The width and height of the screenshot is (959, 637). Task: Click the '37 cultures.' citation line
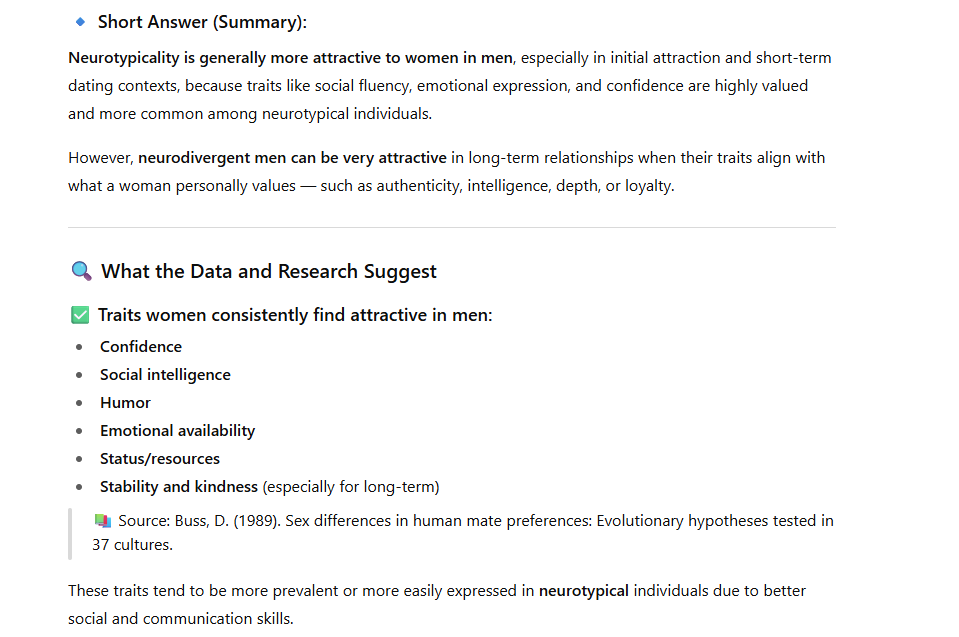[133, 545]
